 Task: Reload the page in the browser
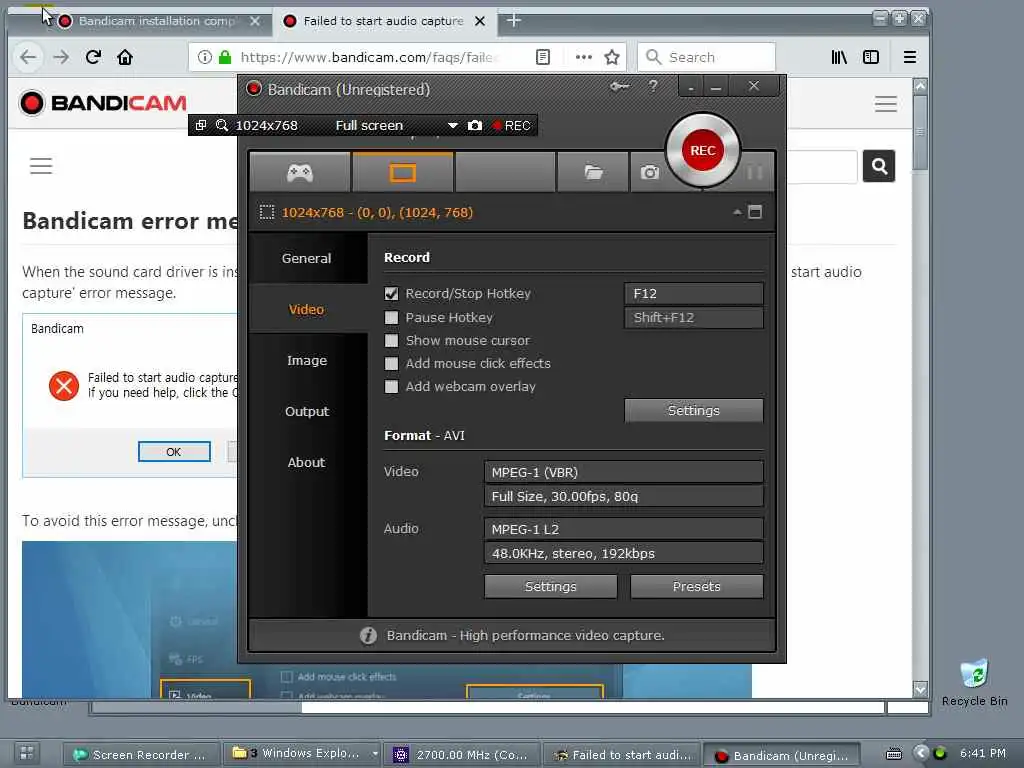[93, 57]
